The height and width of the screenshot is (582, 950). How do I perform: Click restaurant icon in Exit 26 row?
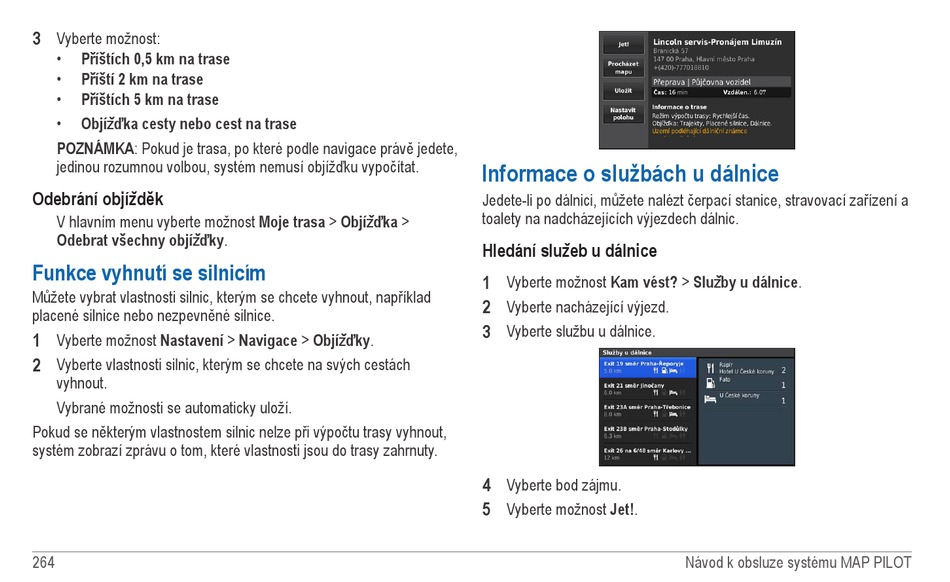tap(656, 458)
